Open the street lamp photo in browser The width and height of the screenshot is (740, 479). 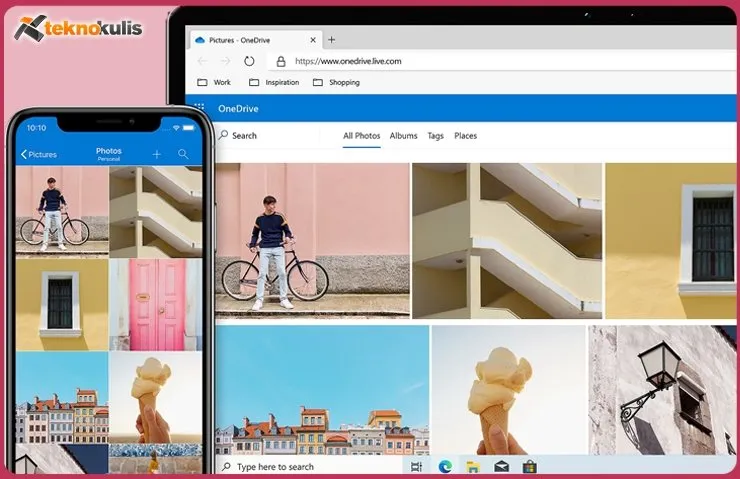coord(662,390)
